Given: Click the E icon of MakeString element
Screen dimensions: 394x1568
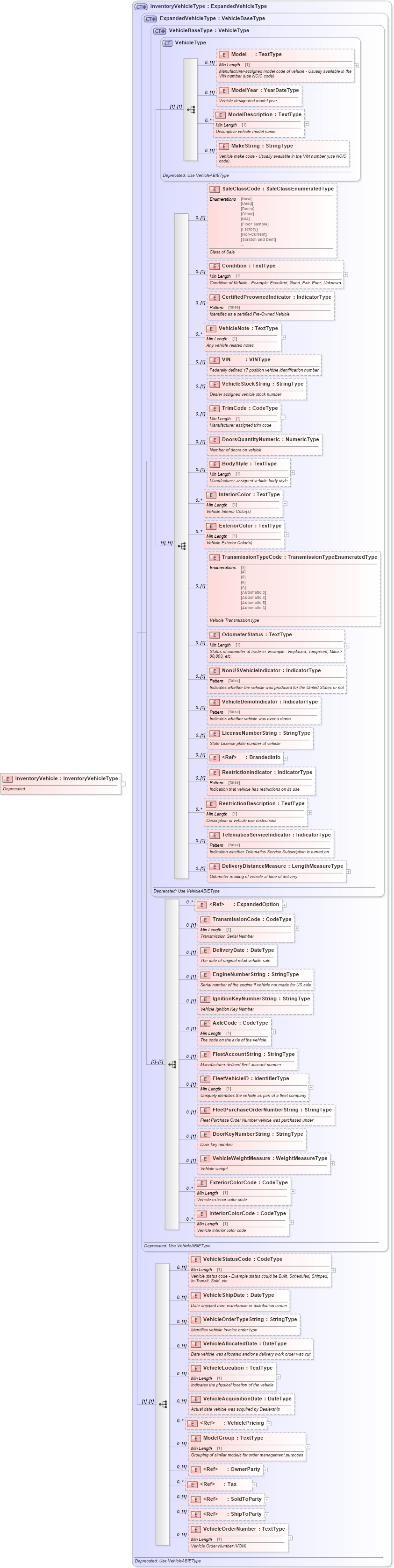Looking at the screenshot, I should click(224, 146).
